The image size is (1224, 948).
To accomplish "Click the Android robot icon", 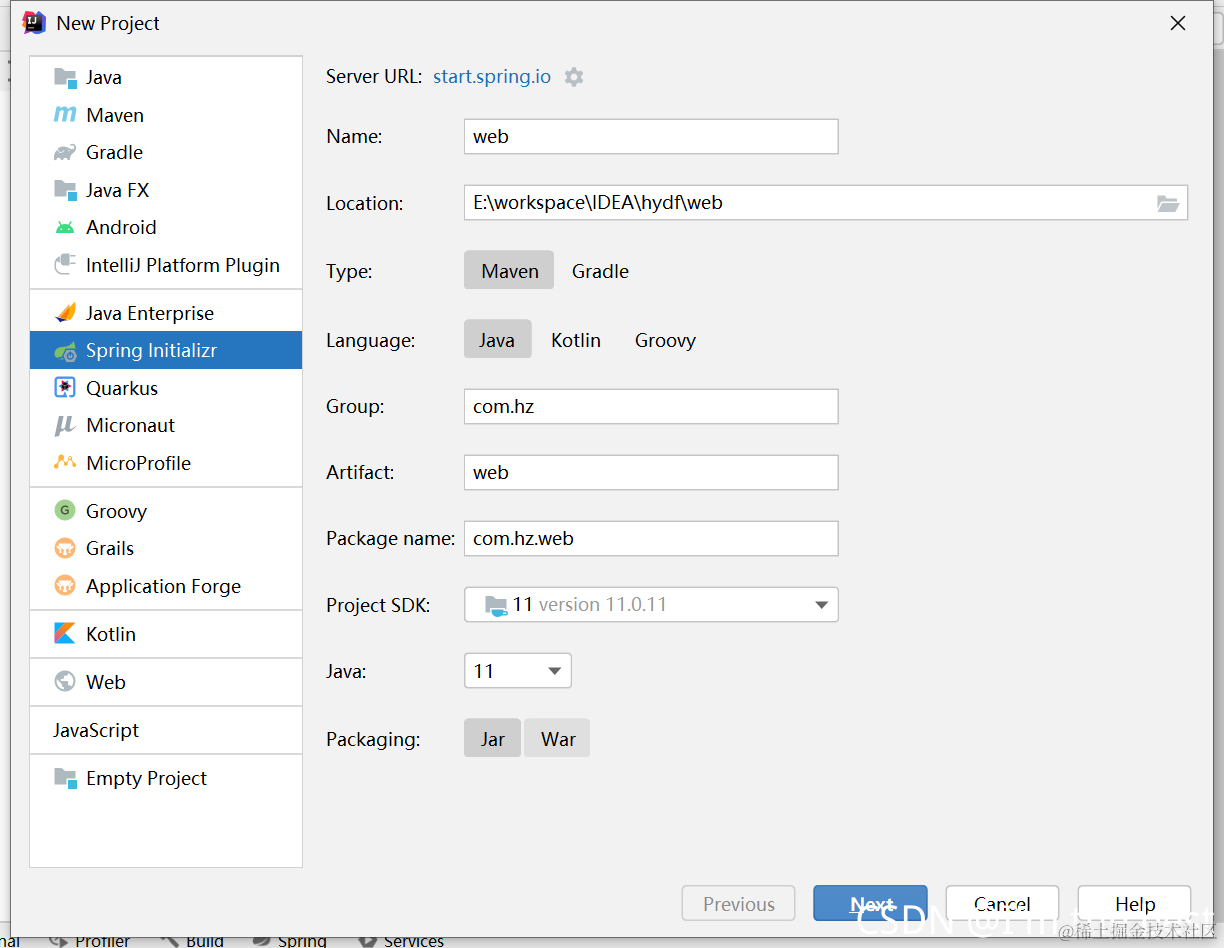I will pos(65,227).
